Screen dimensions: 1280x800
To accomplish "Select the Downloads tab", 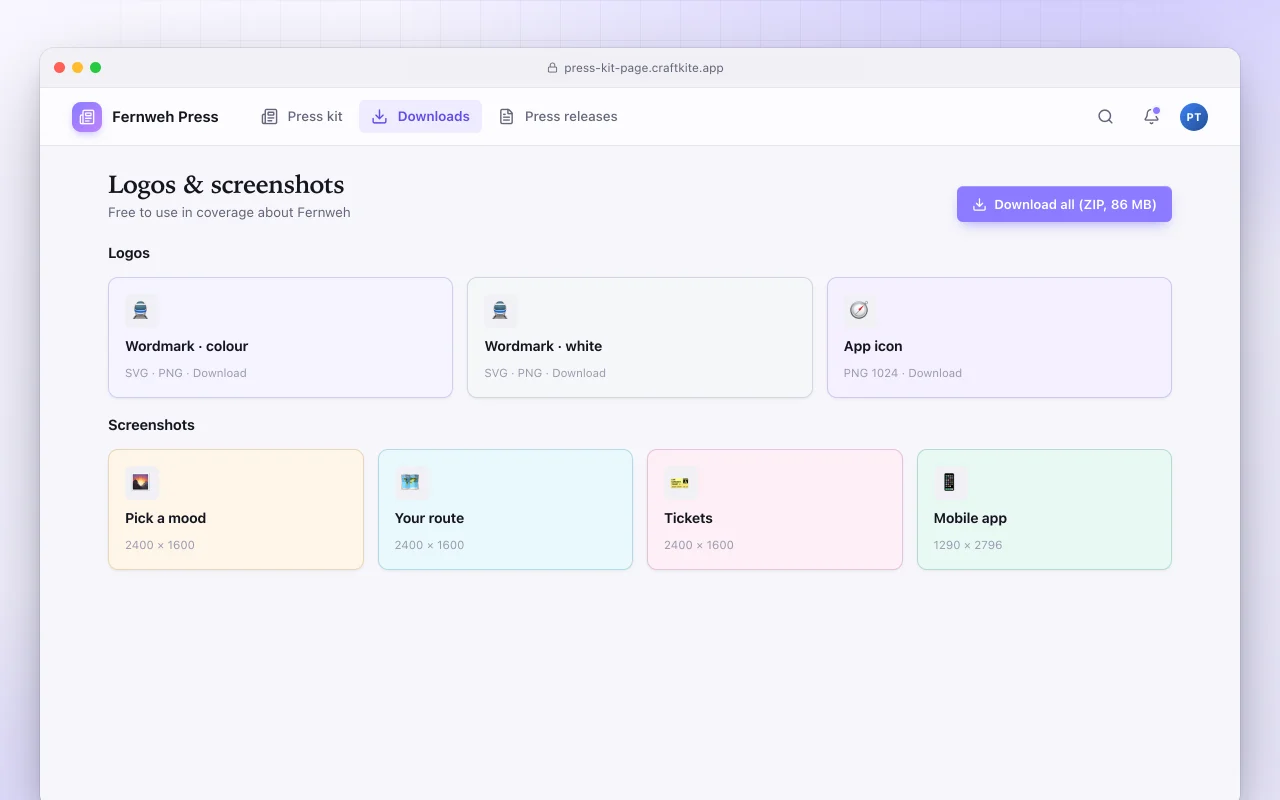I will pos(420,117).
